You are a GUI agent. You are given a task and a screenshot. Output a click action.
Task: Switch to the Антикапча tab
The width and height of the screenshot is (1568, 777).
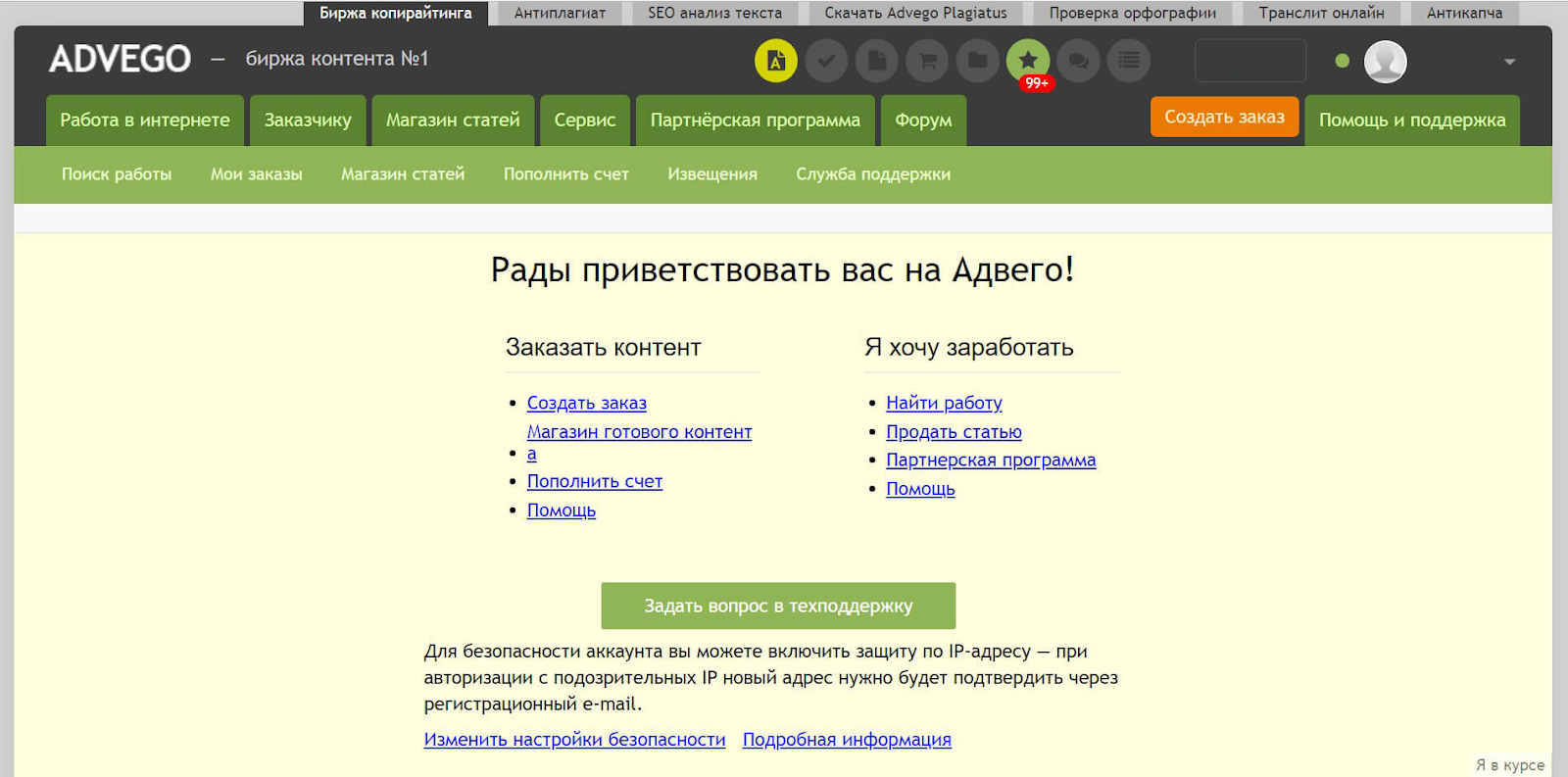click(1464, 13)
